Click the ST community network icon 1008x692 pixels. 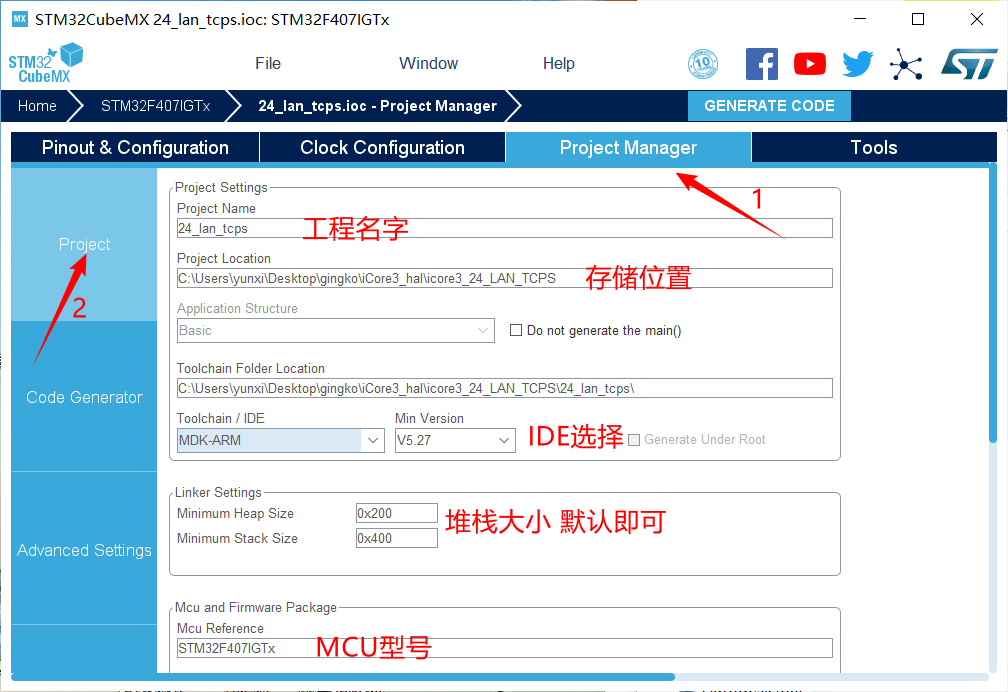pyautogui.click(x=906, y=64)
